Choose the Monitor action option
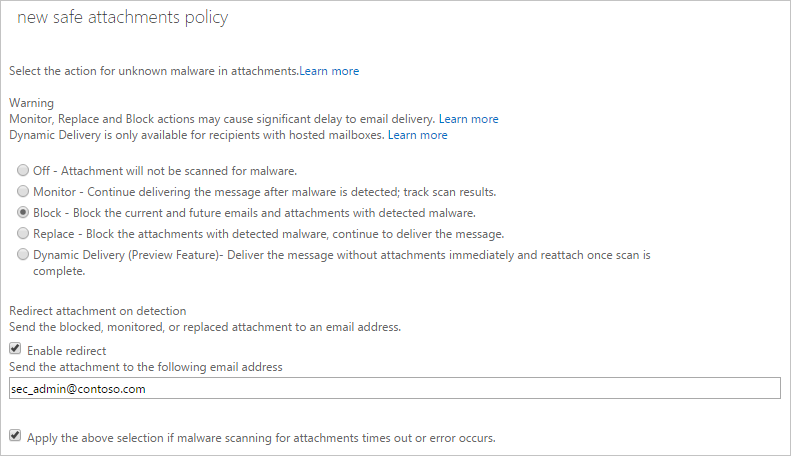791x456 pixels. (23, 191)
